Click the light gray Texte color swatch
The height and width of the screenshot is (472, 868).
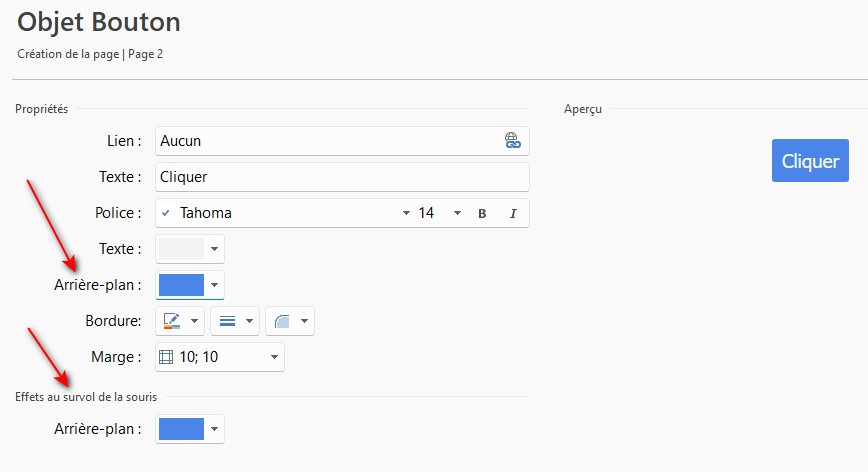181,249
